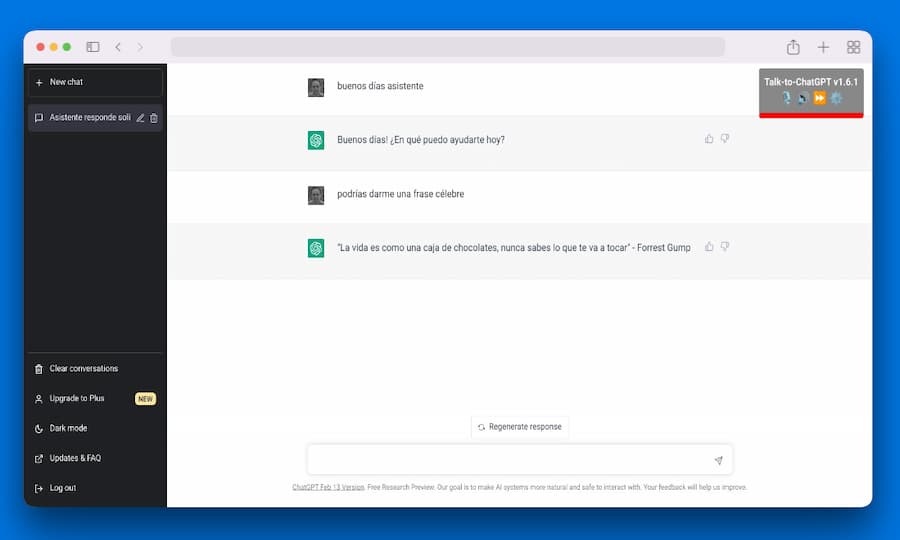The height and width of the screenshot is (540, 900).
Task: Click the 'Talk-to-ChatGPT v1.6.1' title
Action: 811,82
